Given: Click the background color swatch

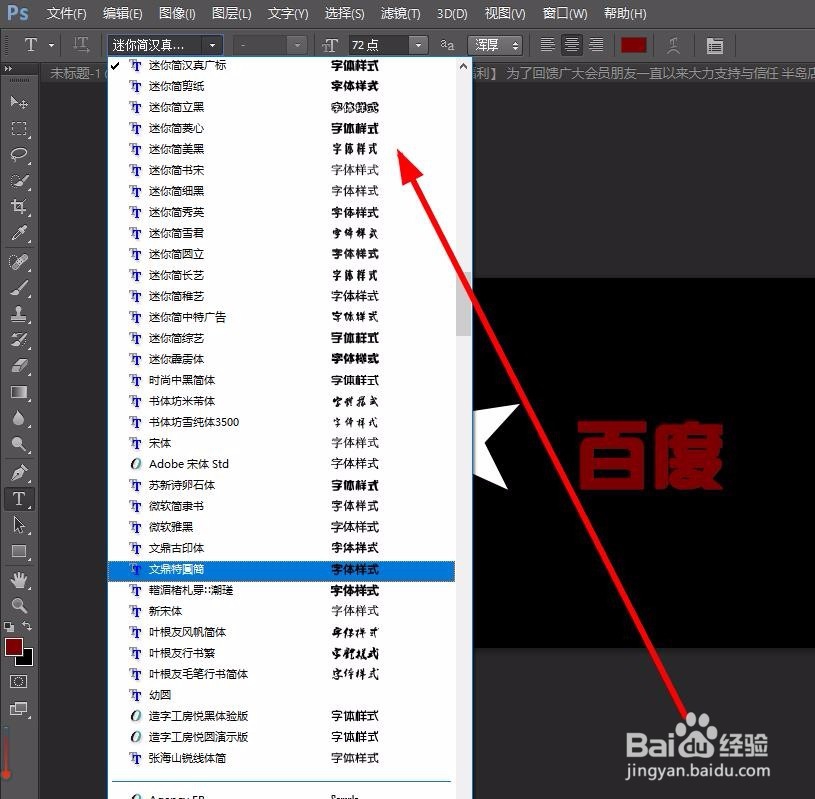Looking at the screenshot, I should pyautogui.click(x=27, y=660).
